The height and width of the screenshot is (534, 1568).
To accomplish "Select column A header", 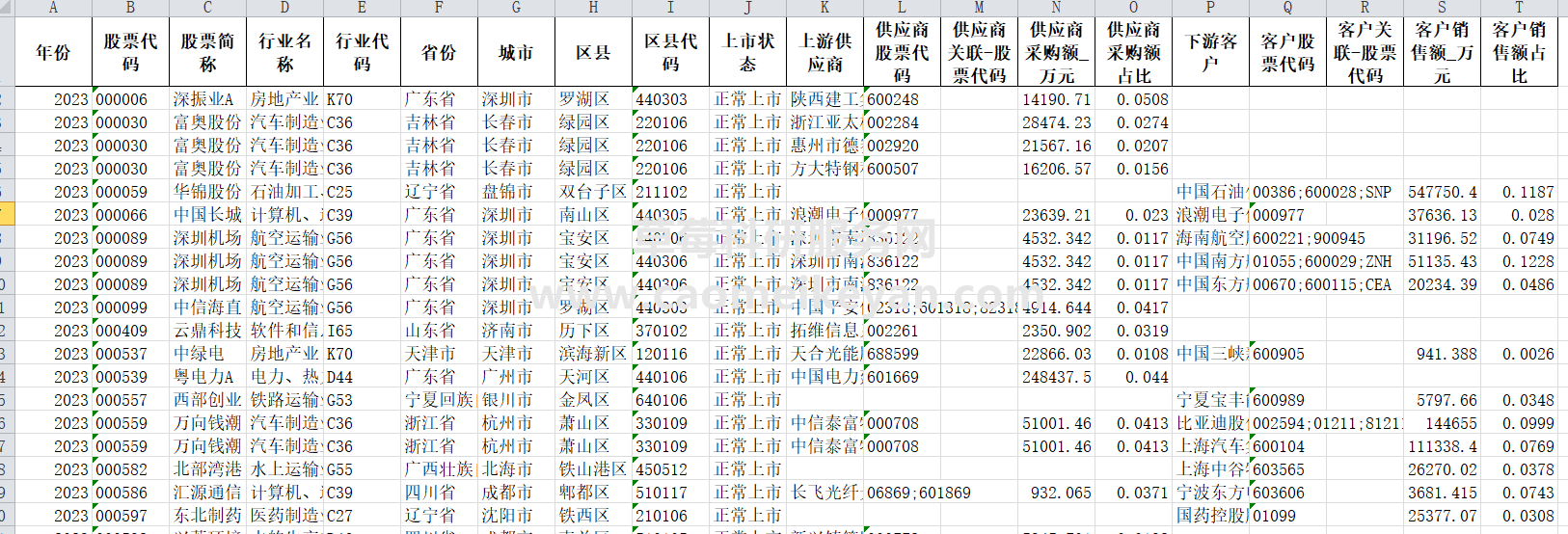I will [53, 7].
